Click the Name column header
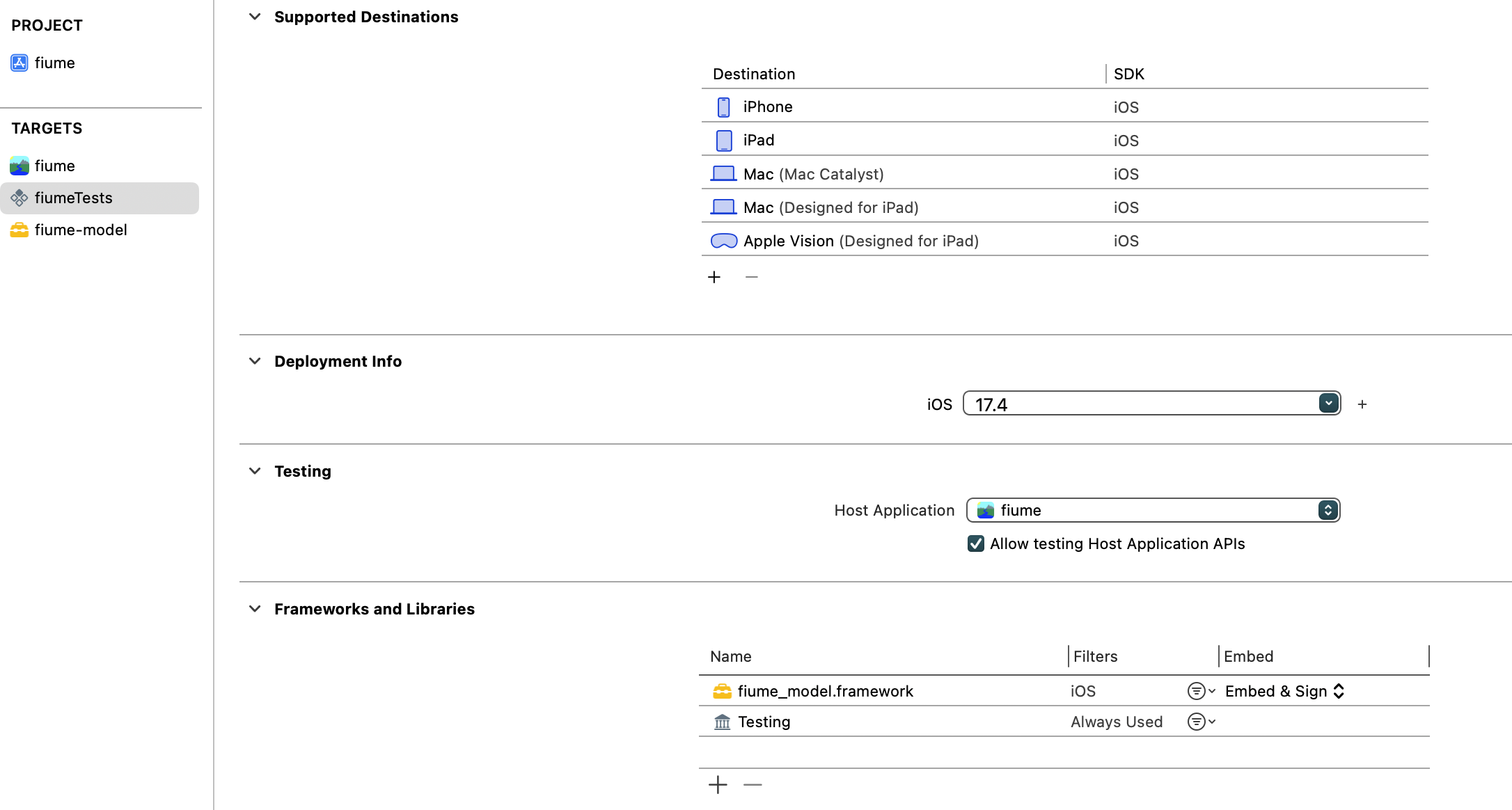The image size is (1512, 810). click(x=730, y=656)
